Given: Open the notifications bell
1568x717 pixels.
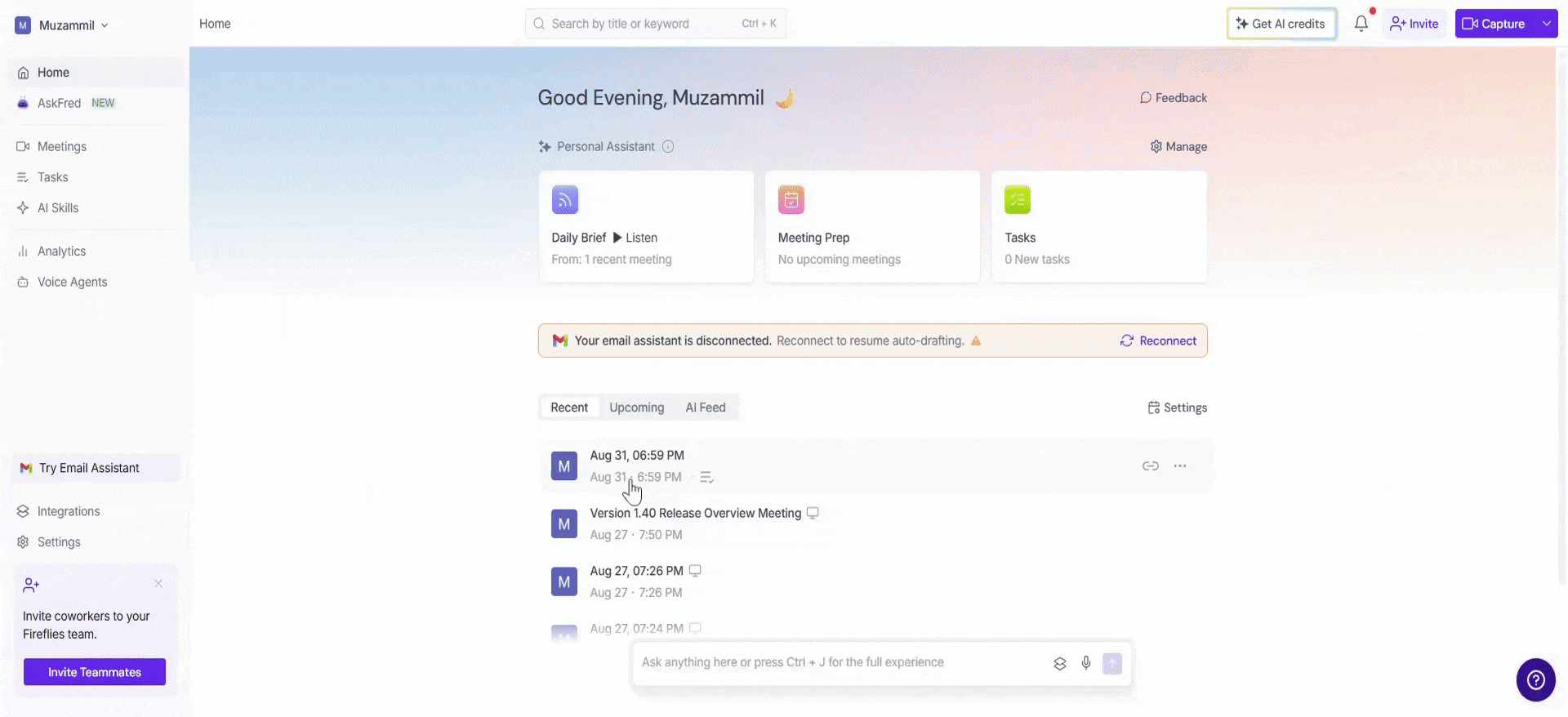Looking at the screenshot, I should click(1361, 24).
